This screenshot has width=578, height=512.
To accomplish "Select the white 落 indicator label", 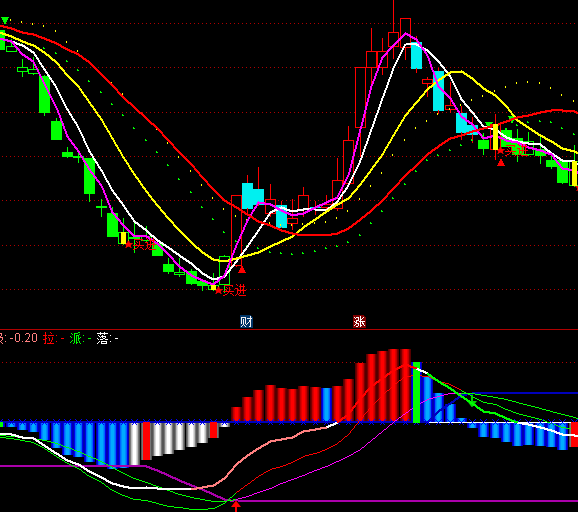I will [x=103, y=338].
